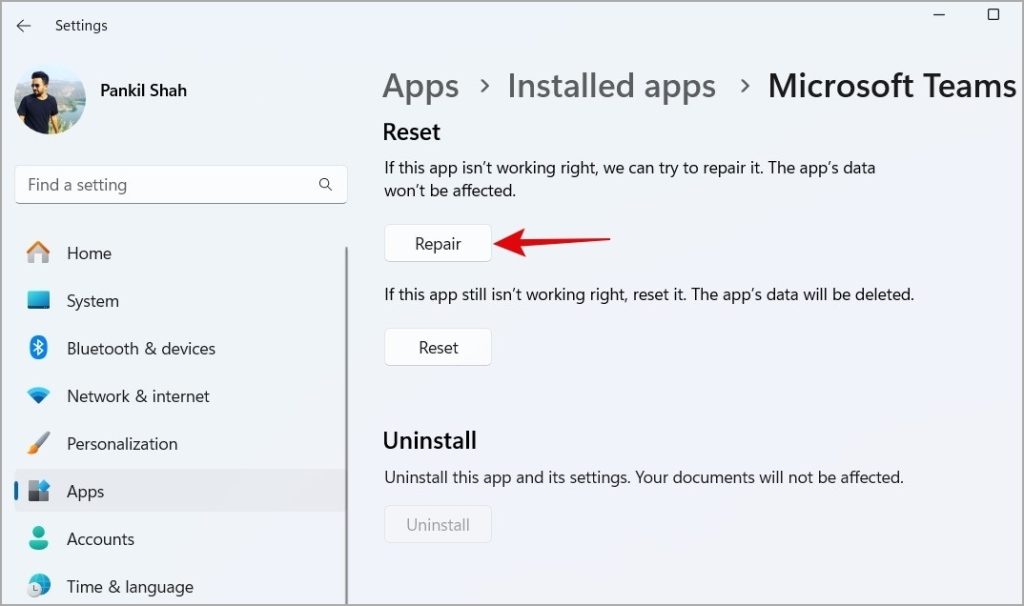Image resolution: width=1024 pixels, height=606 pixels.
Task: Click the Repair button
Action: pyautogui.click(x=438, y=244)
